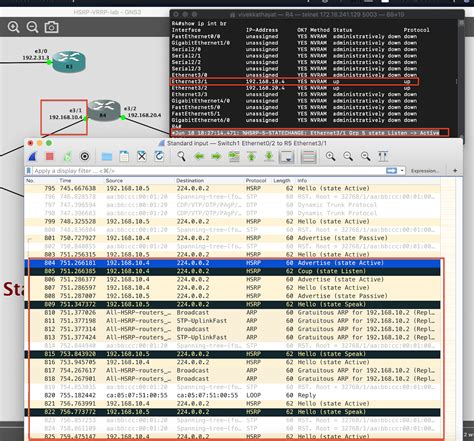Select packet 801 Advertise Passive row
Image resolution: width=474 pixels, height=441 pixels.
pyautogui.click(x=232, y=238)
